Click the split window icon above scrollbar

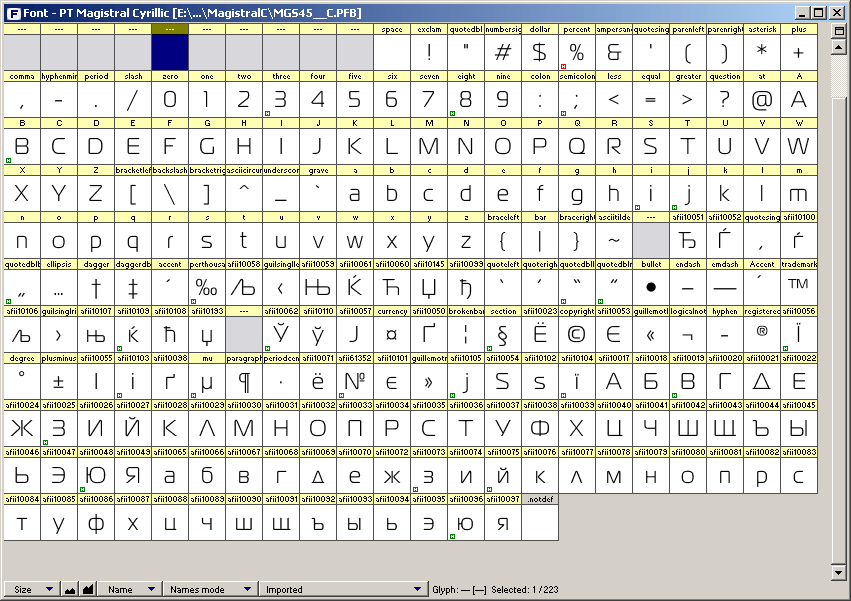(x=839, y=31)
